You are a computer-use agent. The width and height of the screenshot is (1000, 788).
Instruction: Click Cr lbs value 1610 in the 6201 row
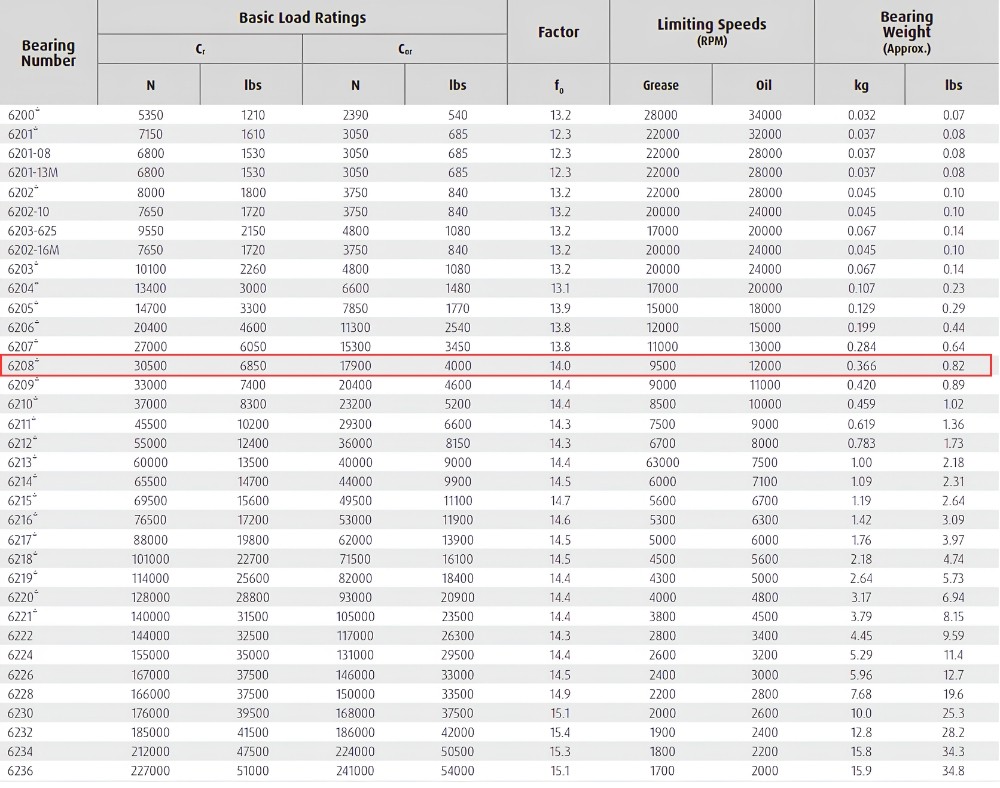pyautogui.click(x=253, y=135)
